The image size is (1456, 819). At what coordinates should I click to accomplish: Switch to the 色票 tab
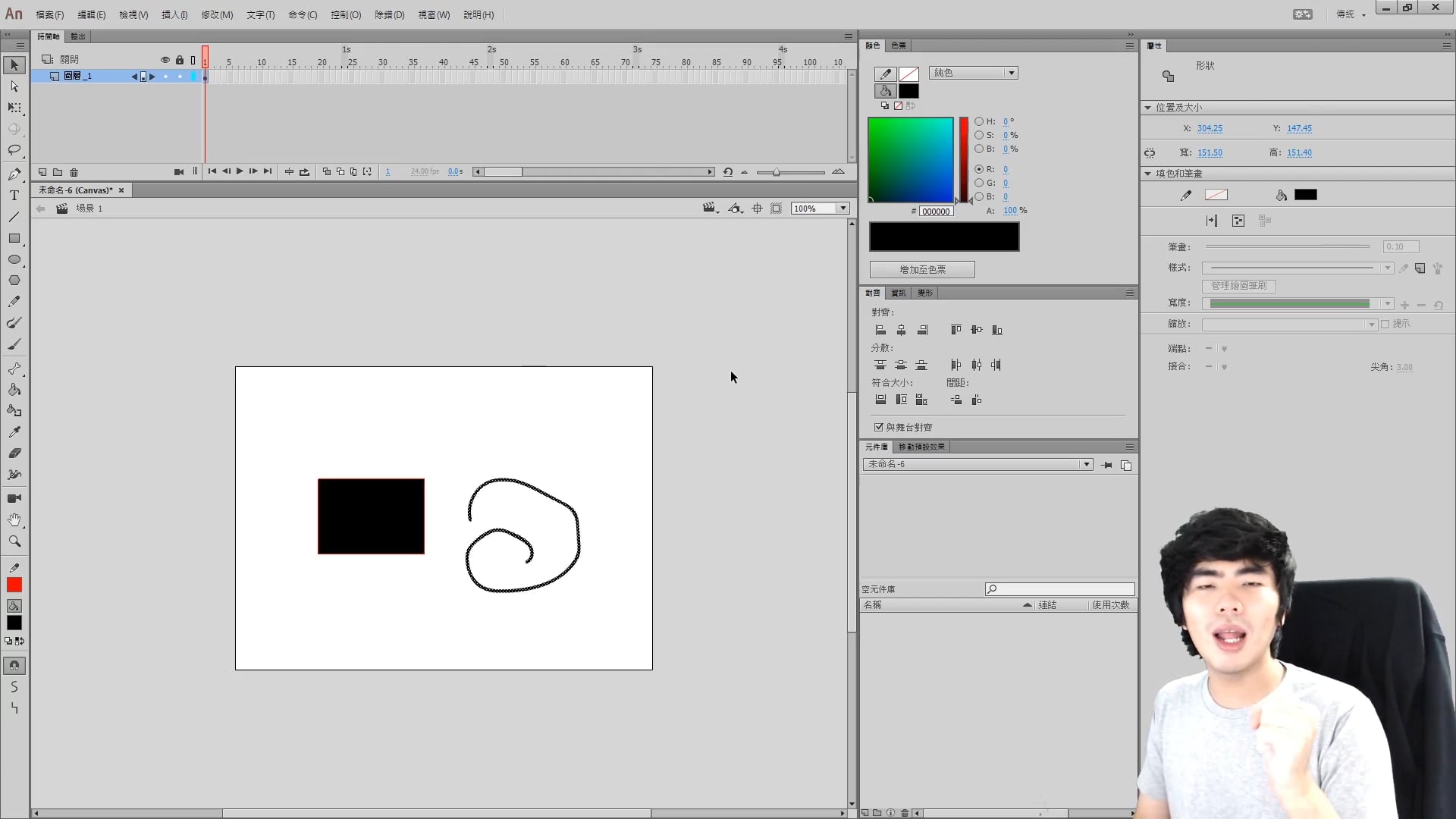tap(899, 45)
